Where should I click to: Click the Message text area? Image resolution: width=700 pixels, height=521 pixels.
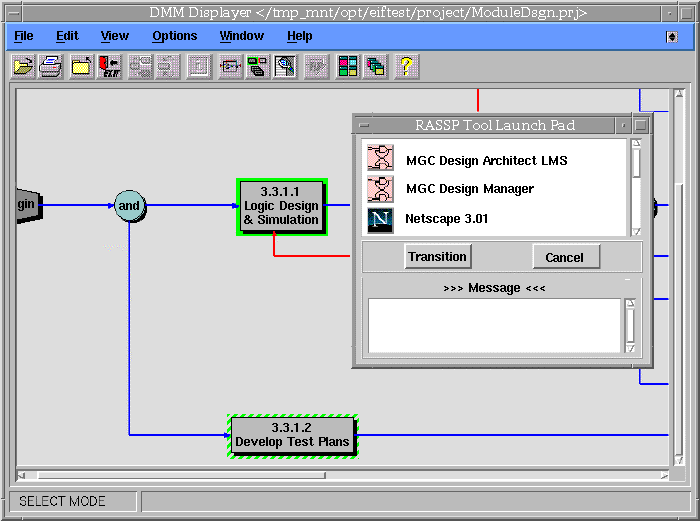[x=494, y=324]
